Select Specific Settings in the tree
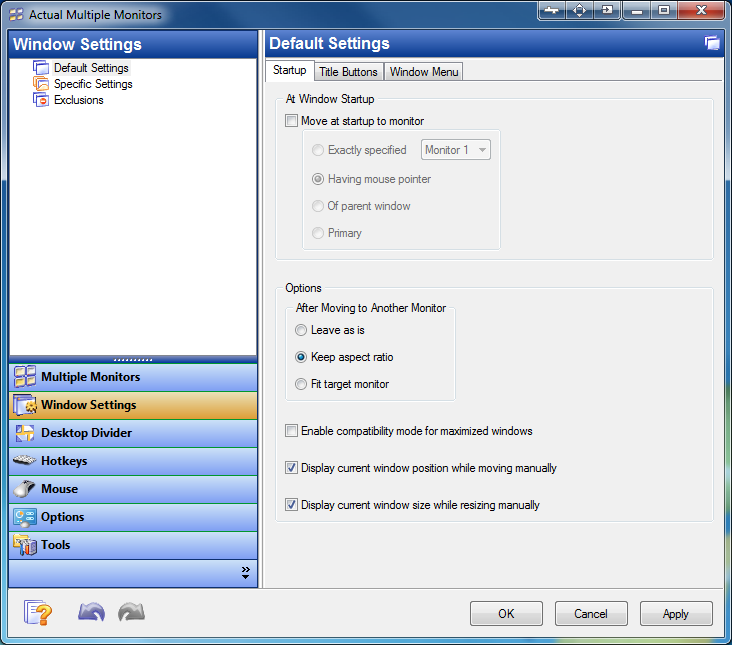 coord(93,84)
